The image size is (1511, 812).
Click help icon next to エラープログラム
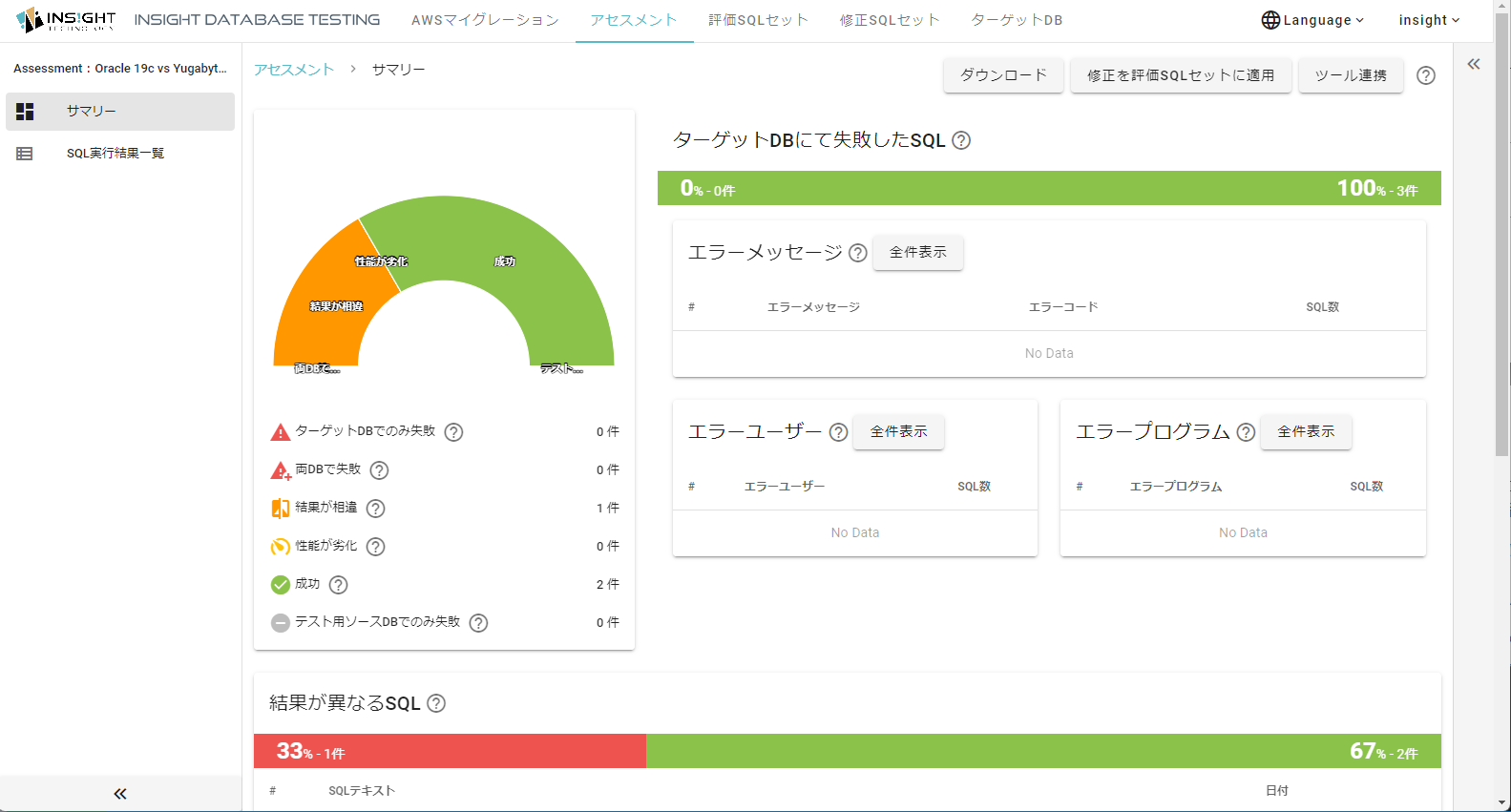[1246, 432]
